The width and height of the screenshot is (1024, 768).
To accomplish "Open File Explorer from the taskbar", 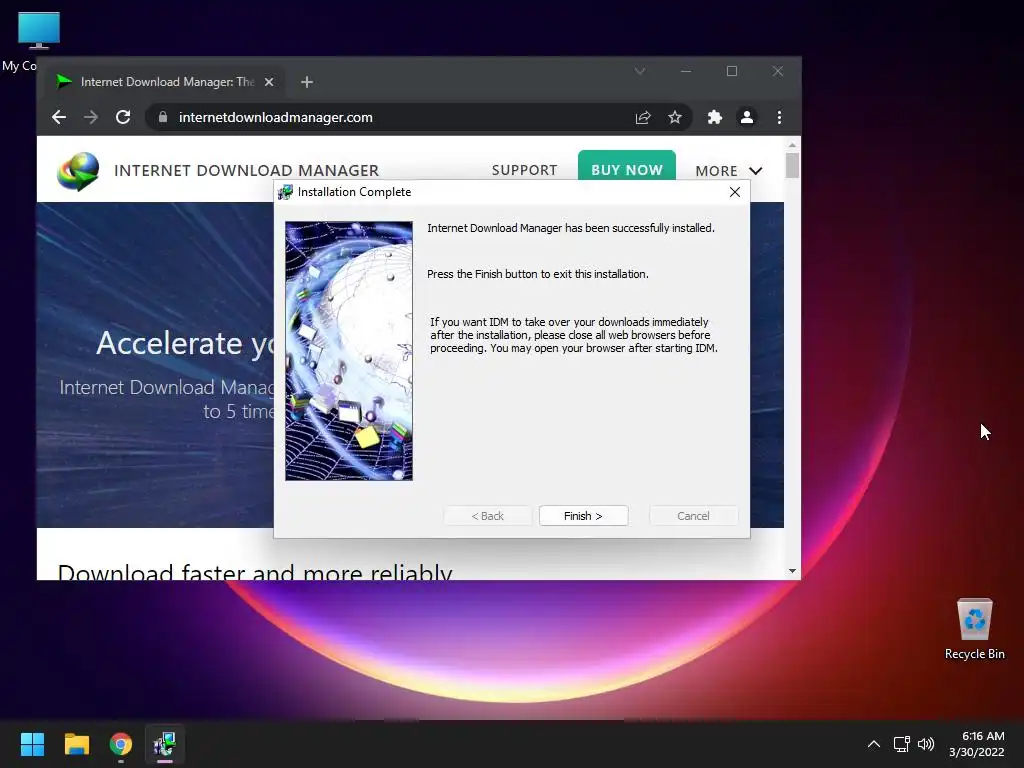I will [76, 744].
